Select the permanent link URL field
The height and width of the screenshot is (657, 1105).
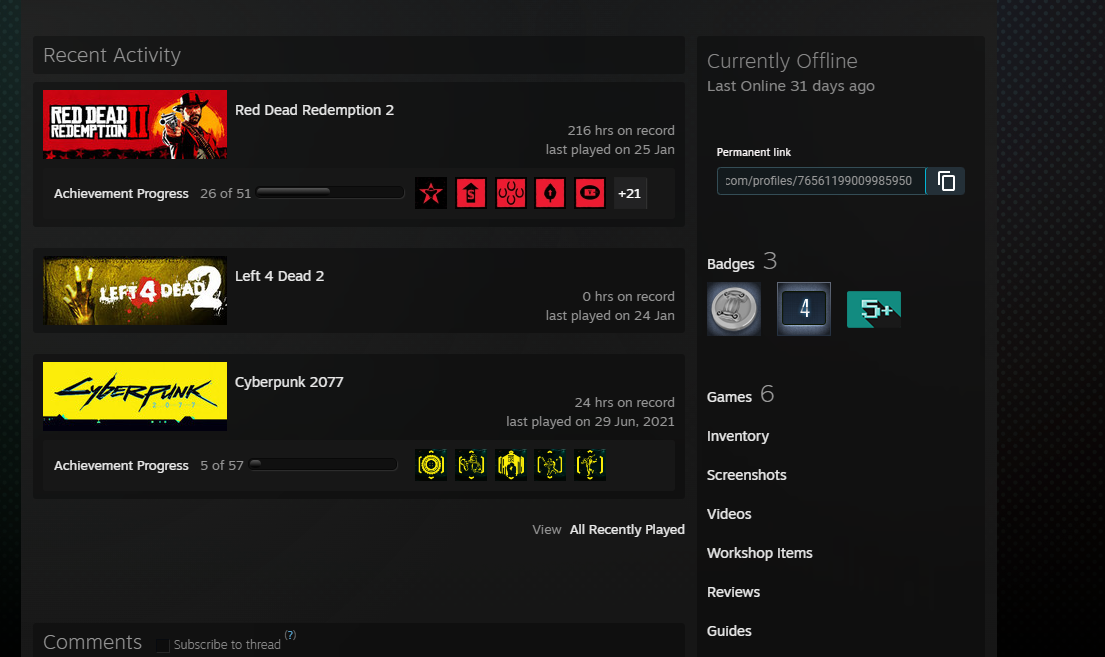point(821,181)
